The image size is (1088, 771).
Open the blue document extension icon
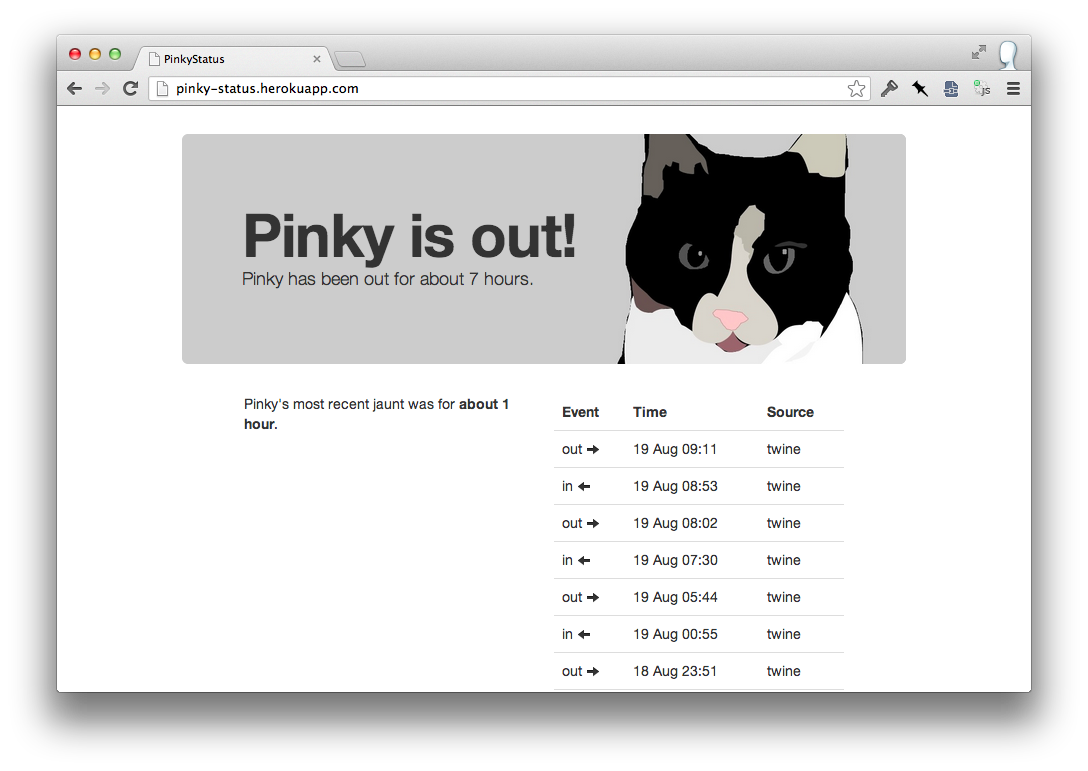pyautogui.click(x=951, y=89)
